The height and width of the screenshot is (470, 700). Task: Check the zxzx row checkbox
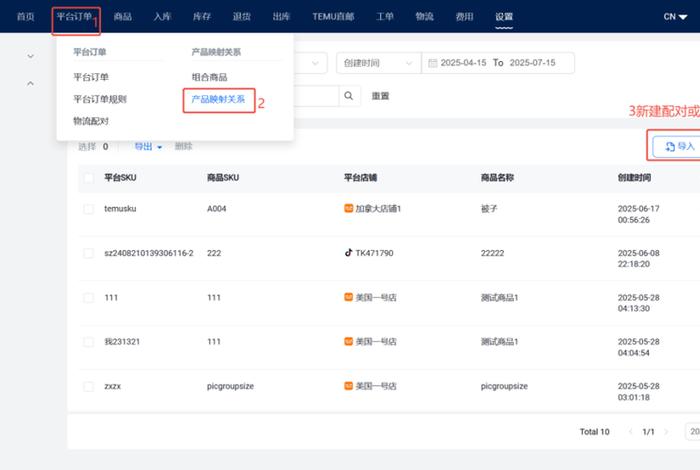click(x=89, y=386)
